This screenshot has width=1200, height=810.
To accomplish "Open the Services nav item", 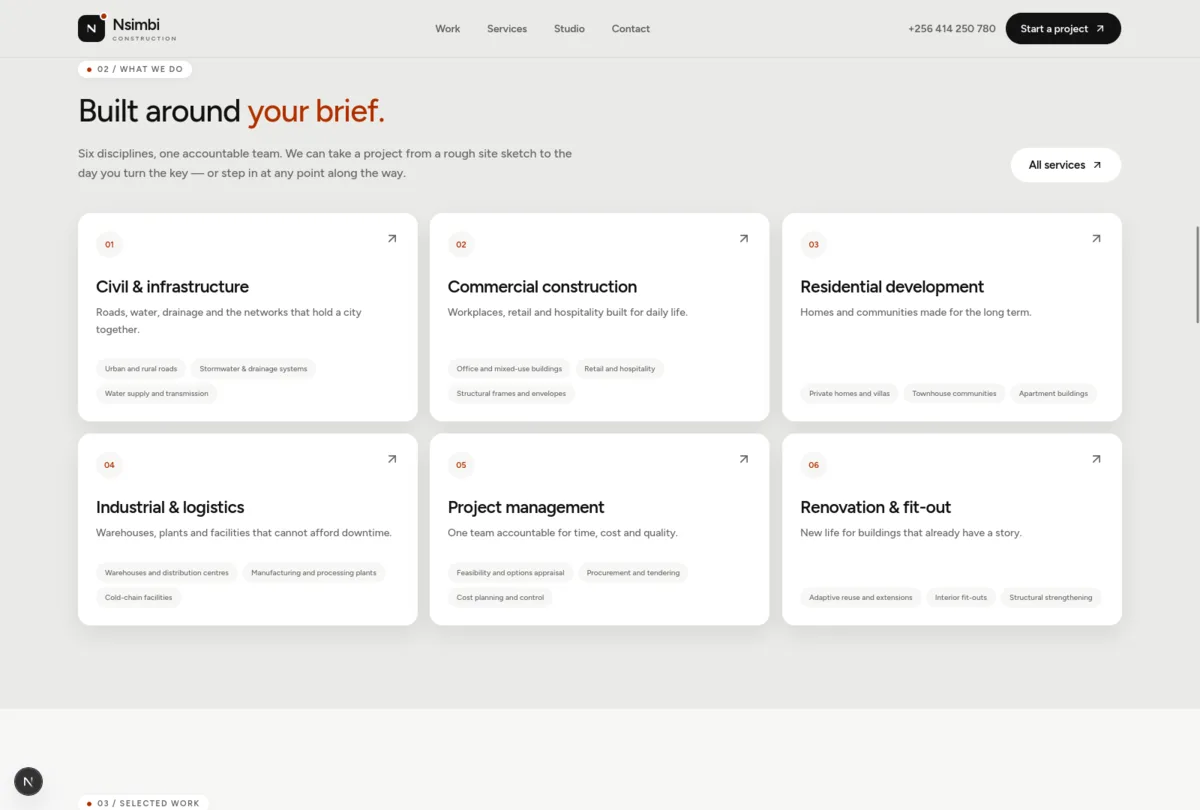I will point(507,29).
